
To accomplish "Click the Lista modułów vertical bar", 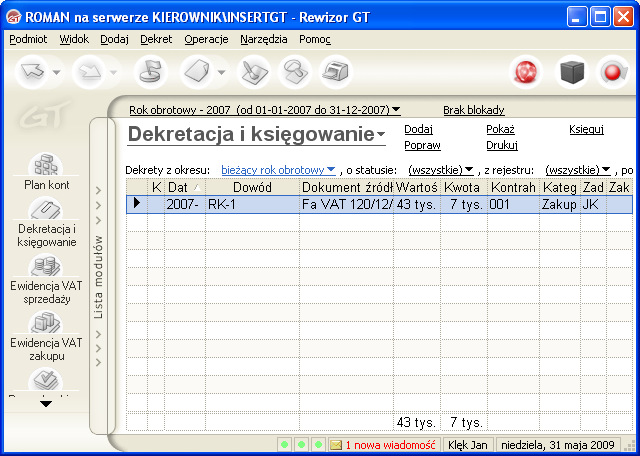I will 98,276.
